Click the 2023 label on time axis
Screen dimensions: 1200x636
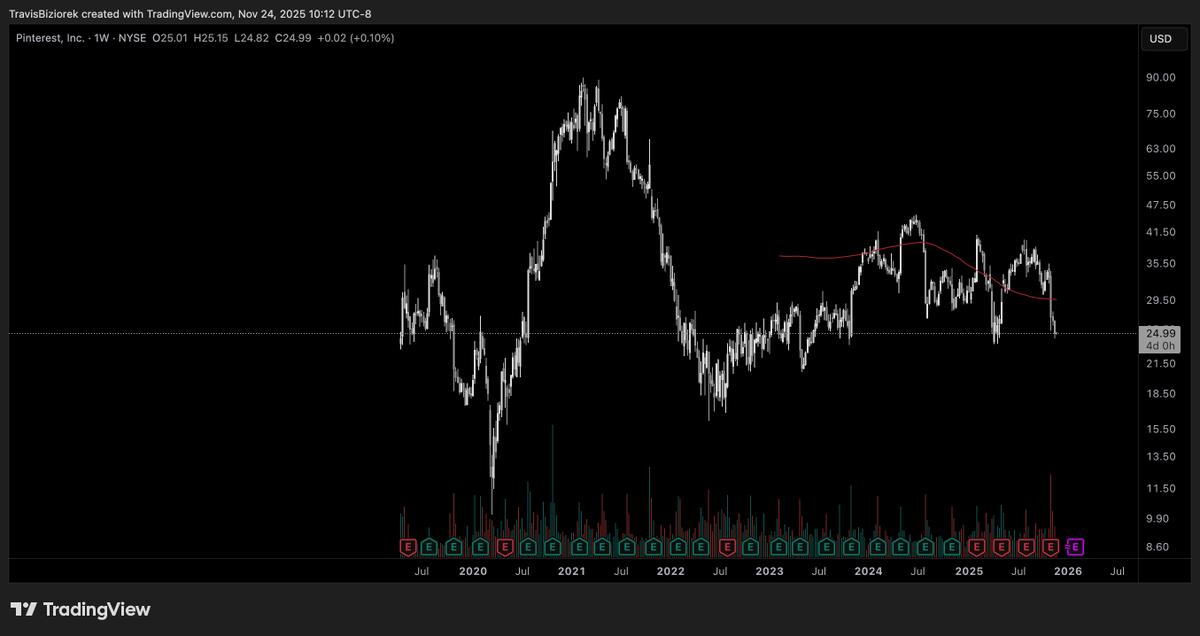point(769,571)
